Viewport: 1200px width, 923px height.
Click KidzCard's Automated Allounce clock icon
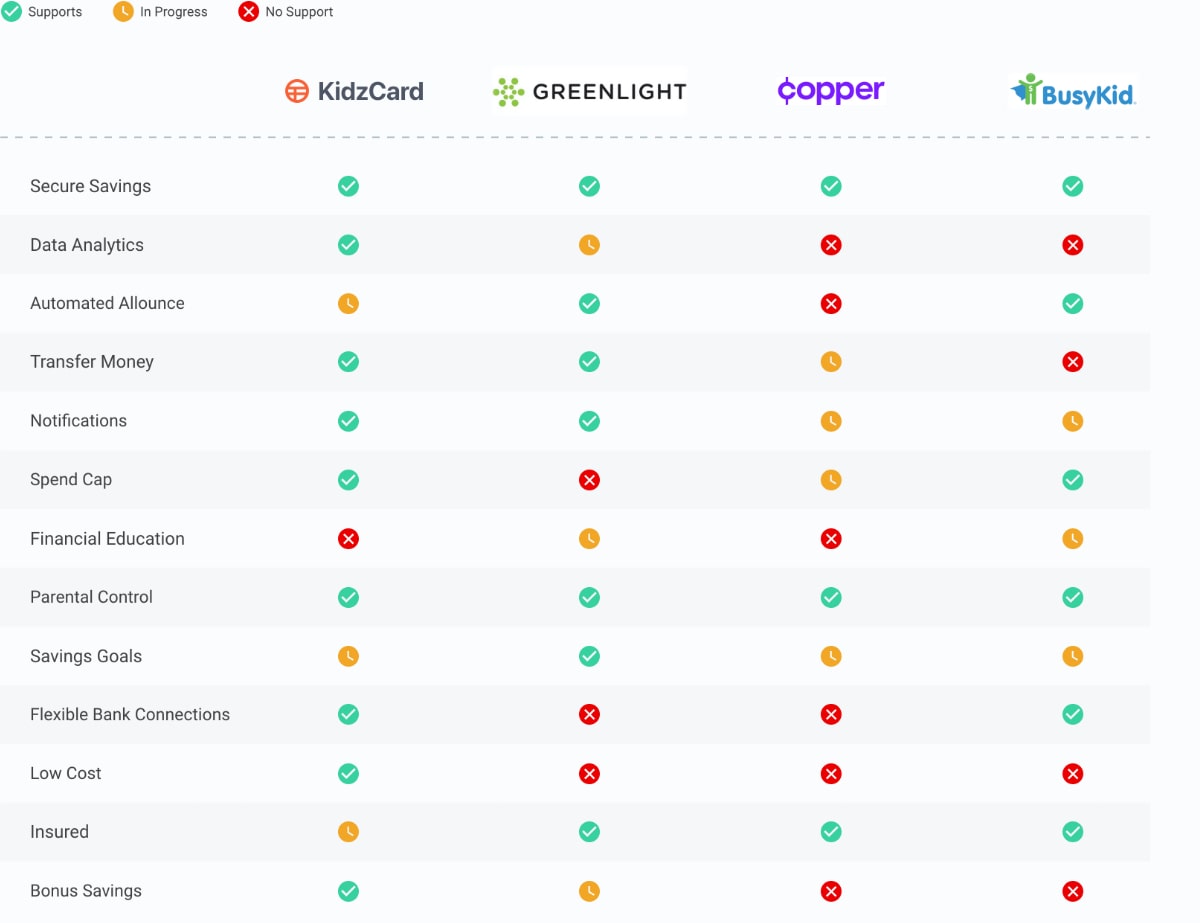coord(348,303)
